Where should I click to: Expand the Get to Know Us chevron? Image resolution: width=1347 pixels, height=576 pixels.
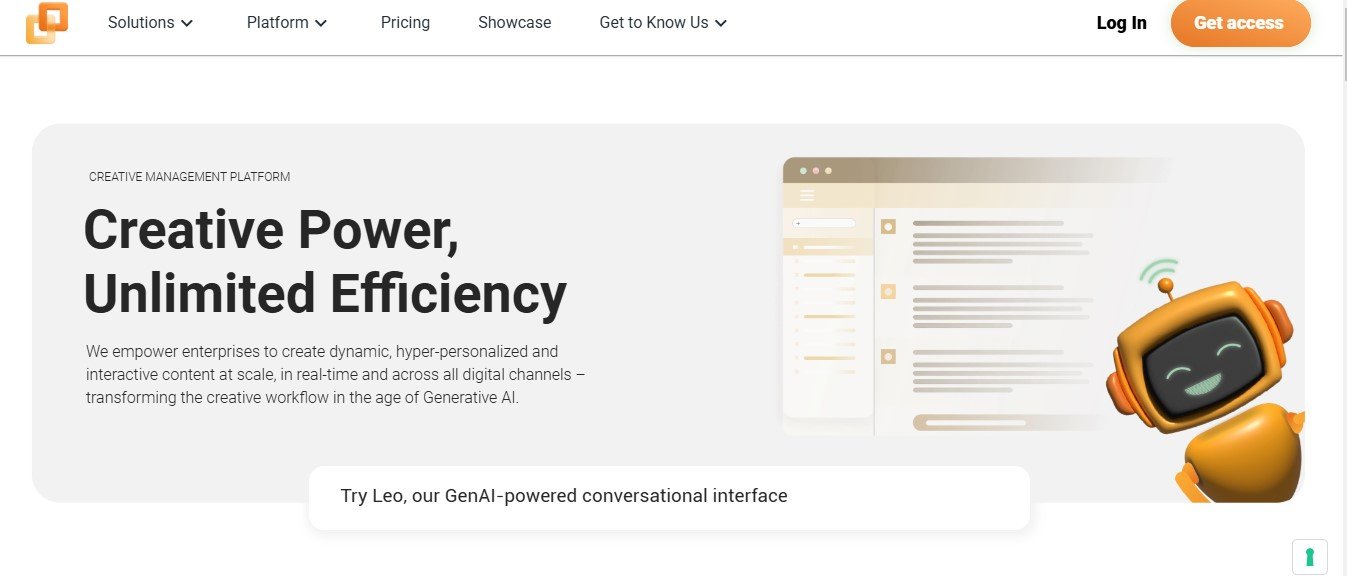click(721, 23)
